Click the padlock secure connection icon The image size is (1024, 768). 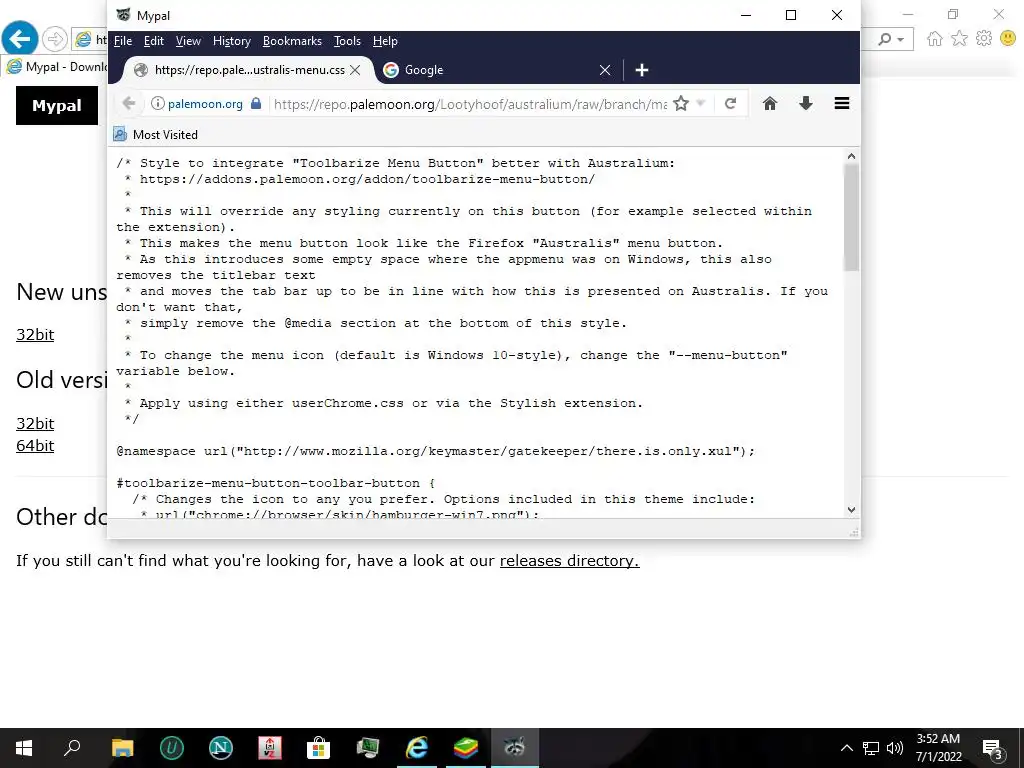click(x=256, y=103)
